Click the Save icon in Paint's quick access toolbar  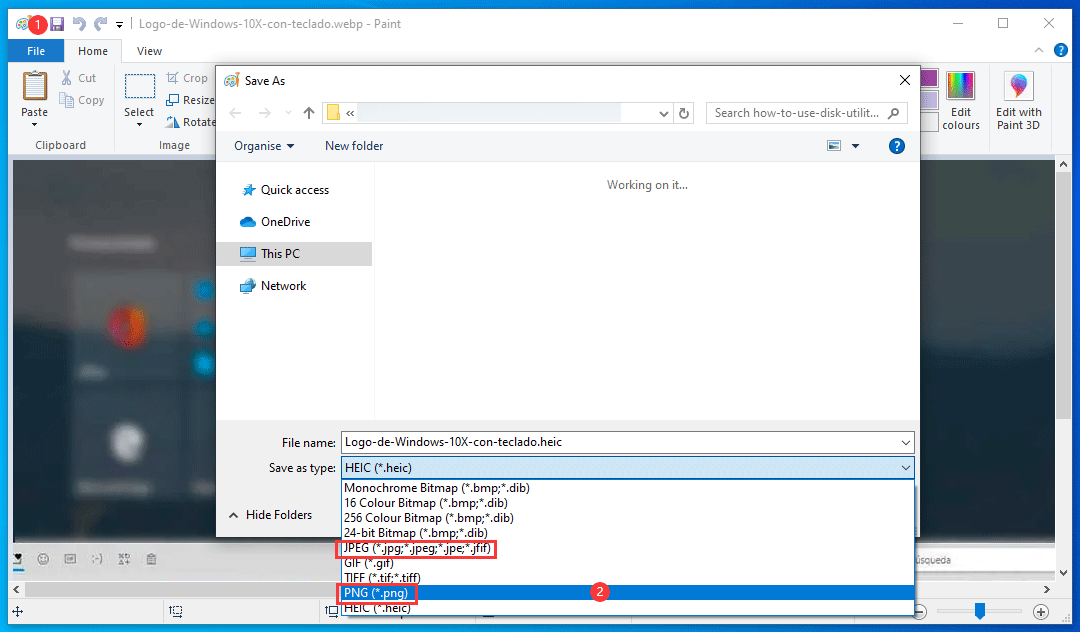57,24
